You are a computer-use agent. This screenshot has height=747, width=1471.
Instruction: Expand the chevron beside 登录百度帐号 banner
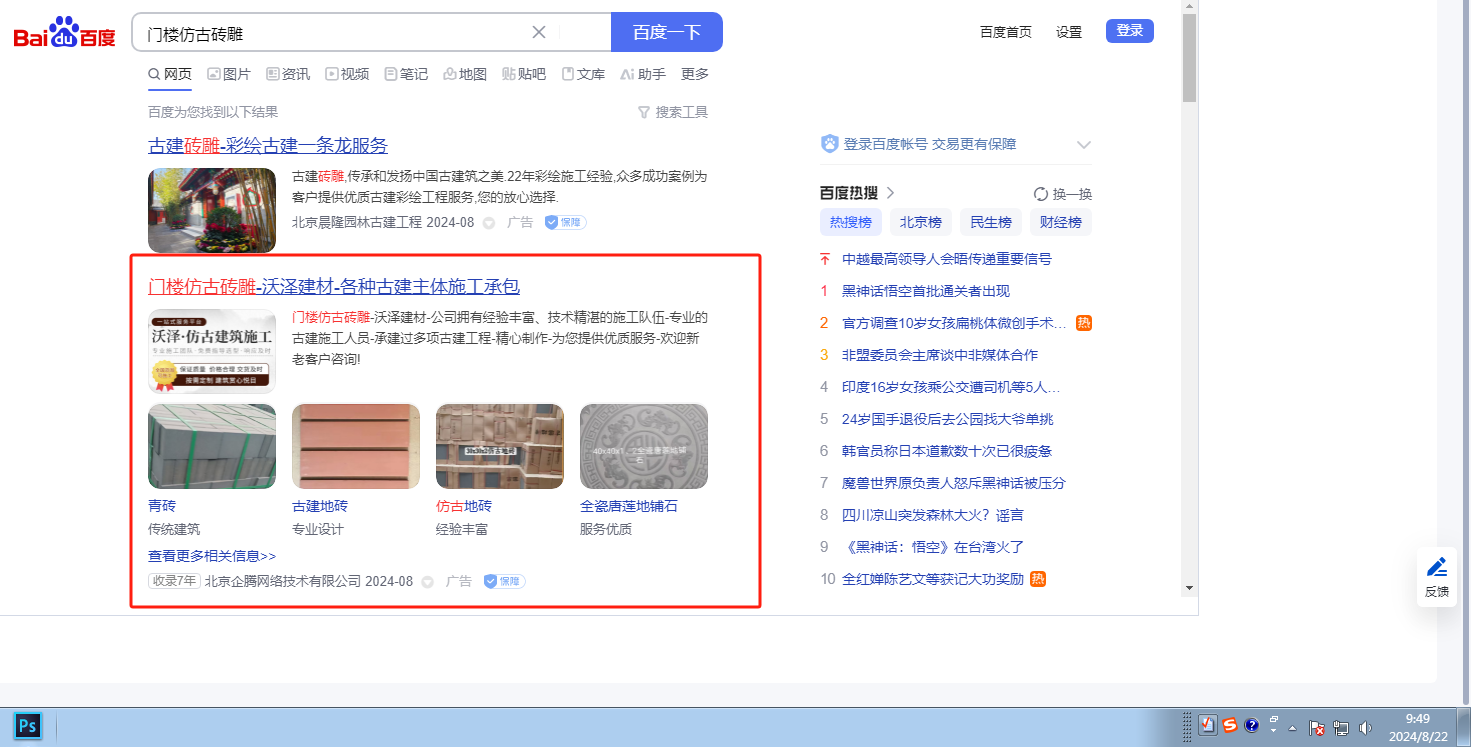[x=1083, y=145]
